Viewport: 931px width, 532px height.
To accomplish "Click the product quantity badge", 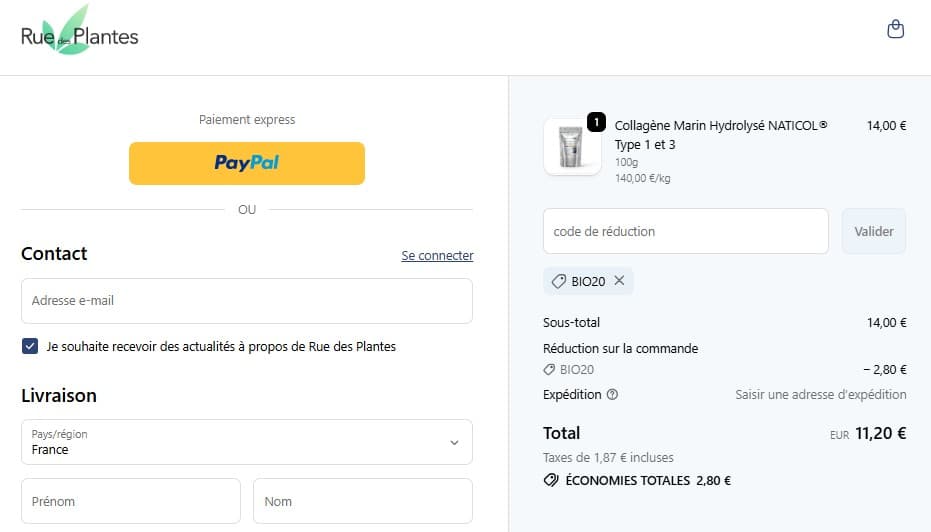I will (596, 122).
